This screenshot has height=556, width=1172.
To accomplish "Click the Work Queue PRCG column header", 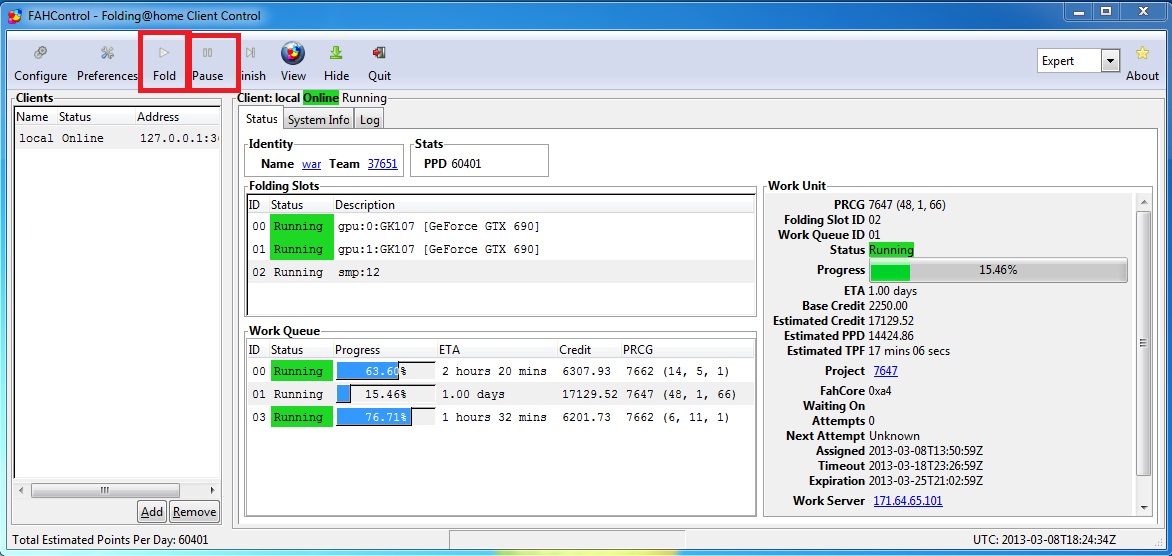I will click(x=688, y=350).
